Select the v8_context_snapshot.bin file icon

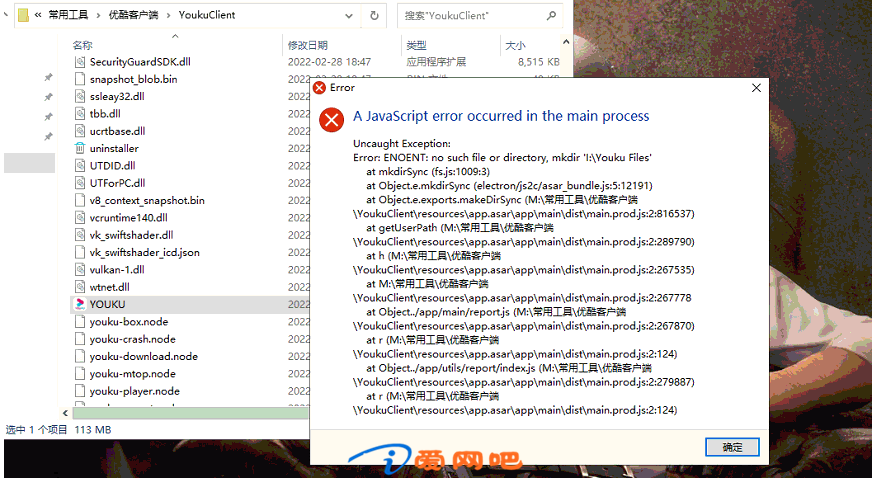(80, 200)
